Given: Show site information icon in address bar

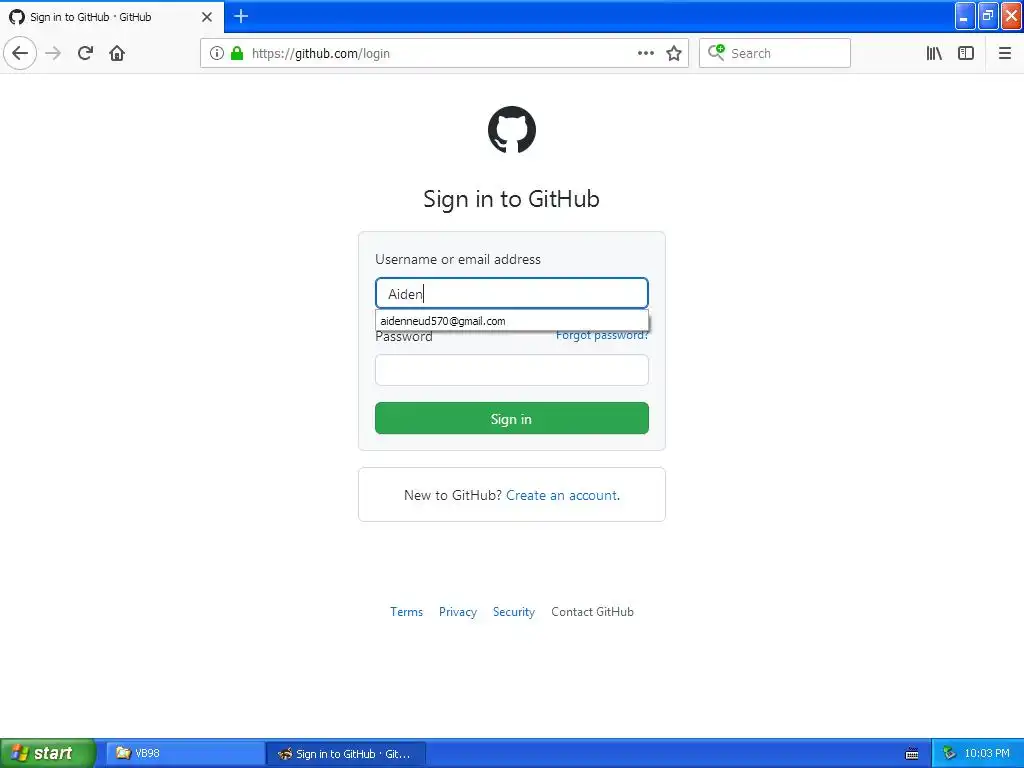Looking at the screenshot, I should (217, 53).
